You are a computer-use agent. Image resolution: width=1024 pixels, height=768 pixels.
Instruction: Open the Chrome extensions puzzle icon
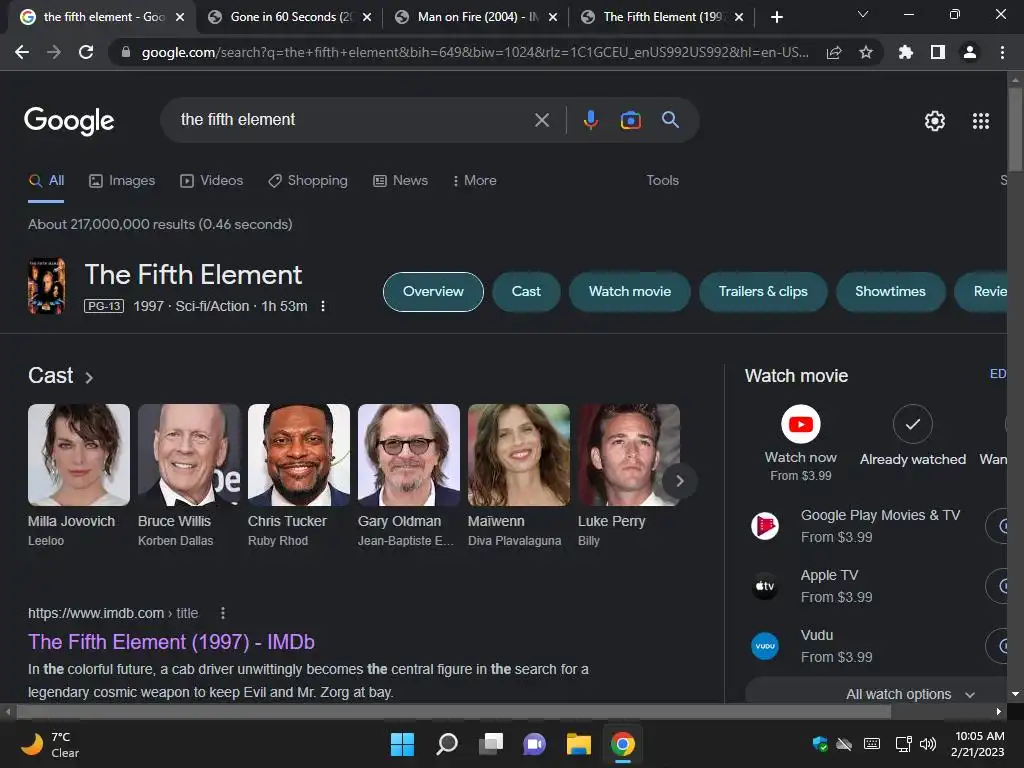click(x=905, y=52)
